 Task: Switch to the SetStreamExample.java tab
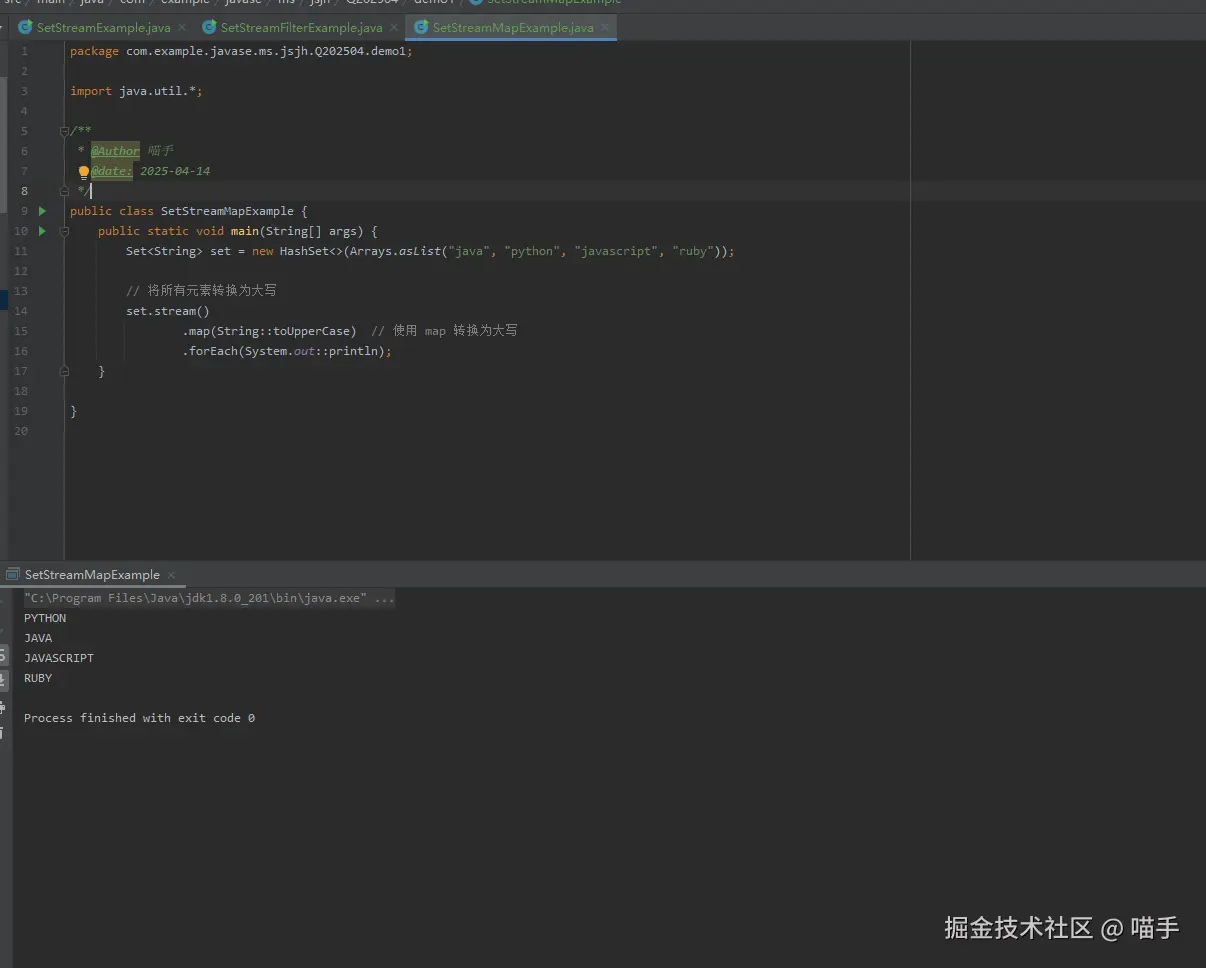point(104,28)
